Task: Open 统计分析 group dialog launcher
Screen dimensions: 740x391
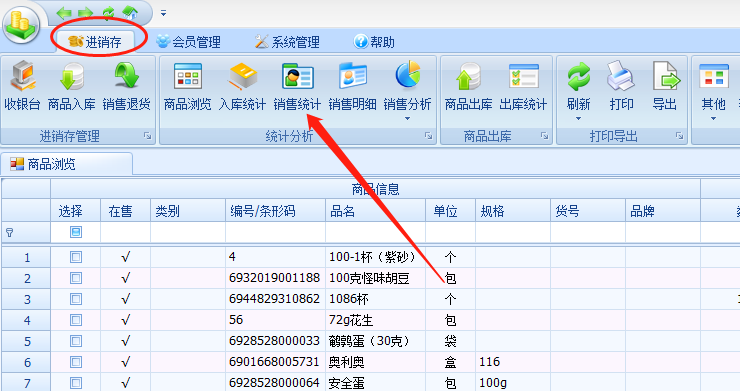Action: pyautogui.click(x=429, y=136)
